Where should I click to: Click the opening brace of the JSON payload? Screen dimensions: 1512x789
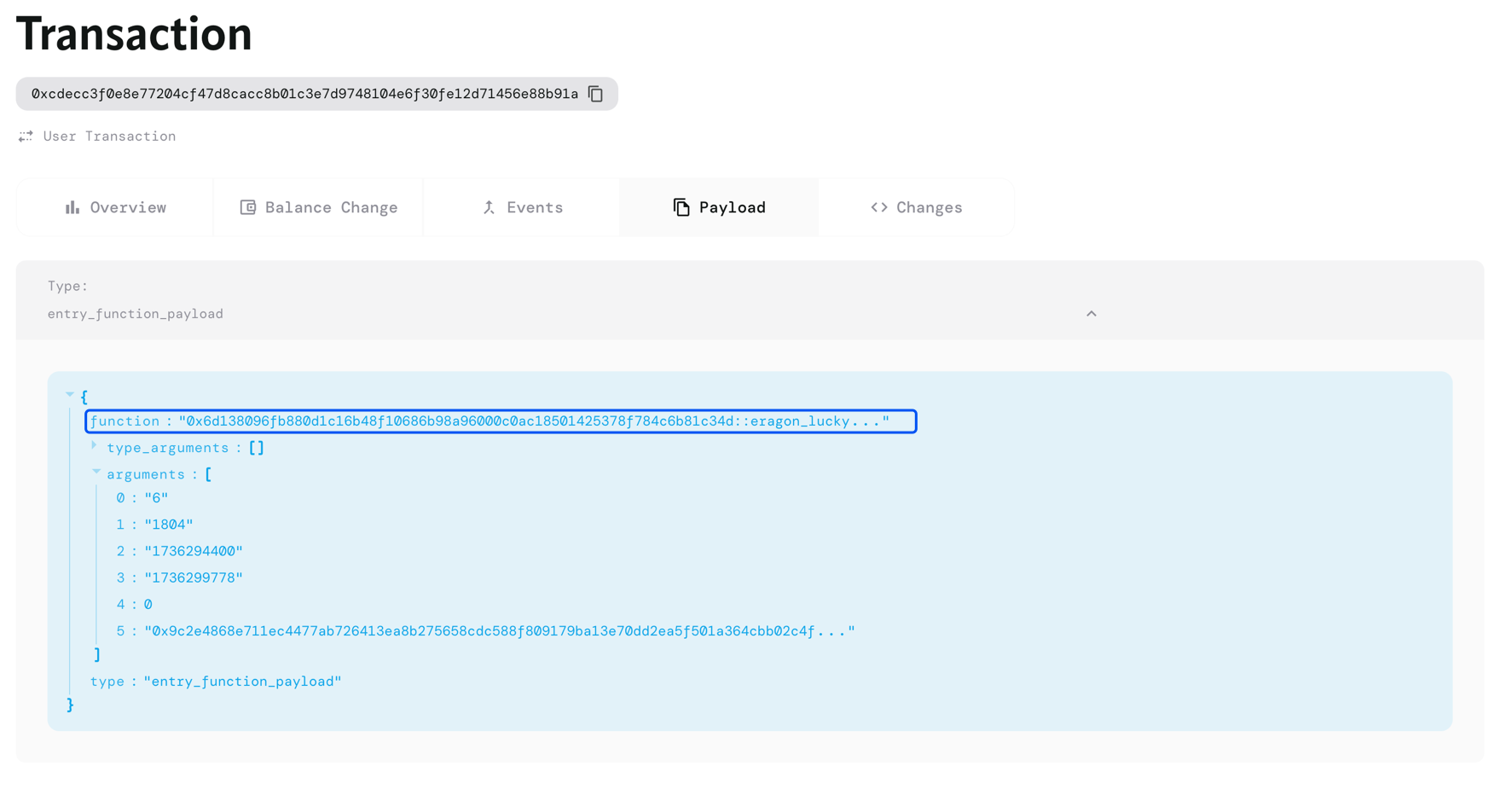click(84, 396)
